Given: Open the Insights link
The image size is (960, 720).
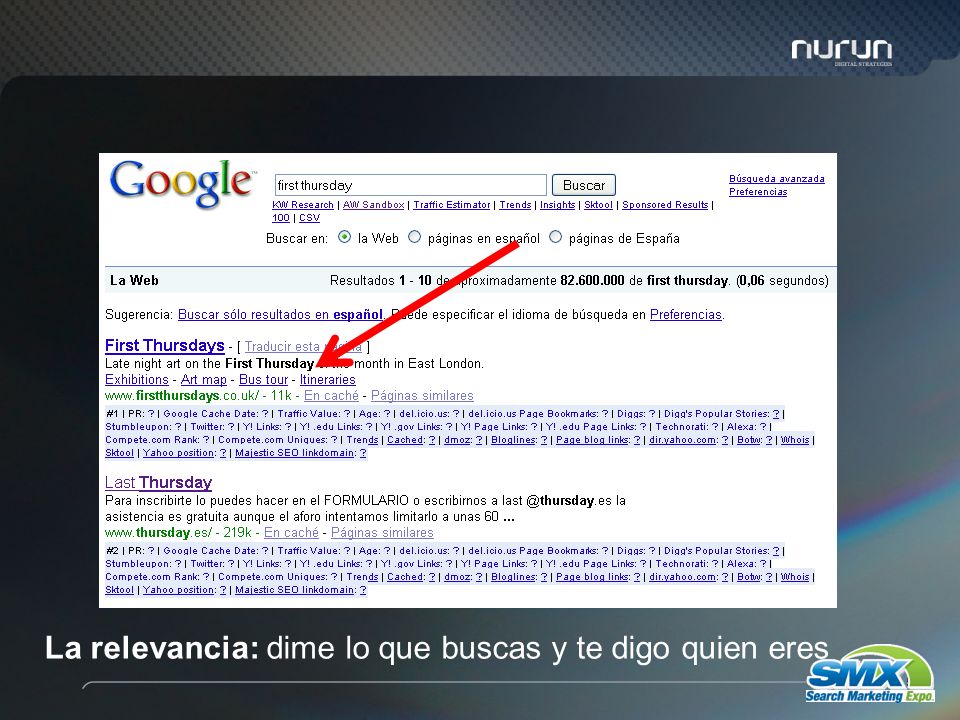Looking at the screenshot, I should pyautogui.click(x=557, y=205).
